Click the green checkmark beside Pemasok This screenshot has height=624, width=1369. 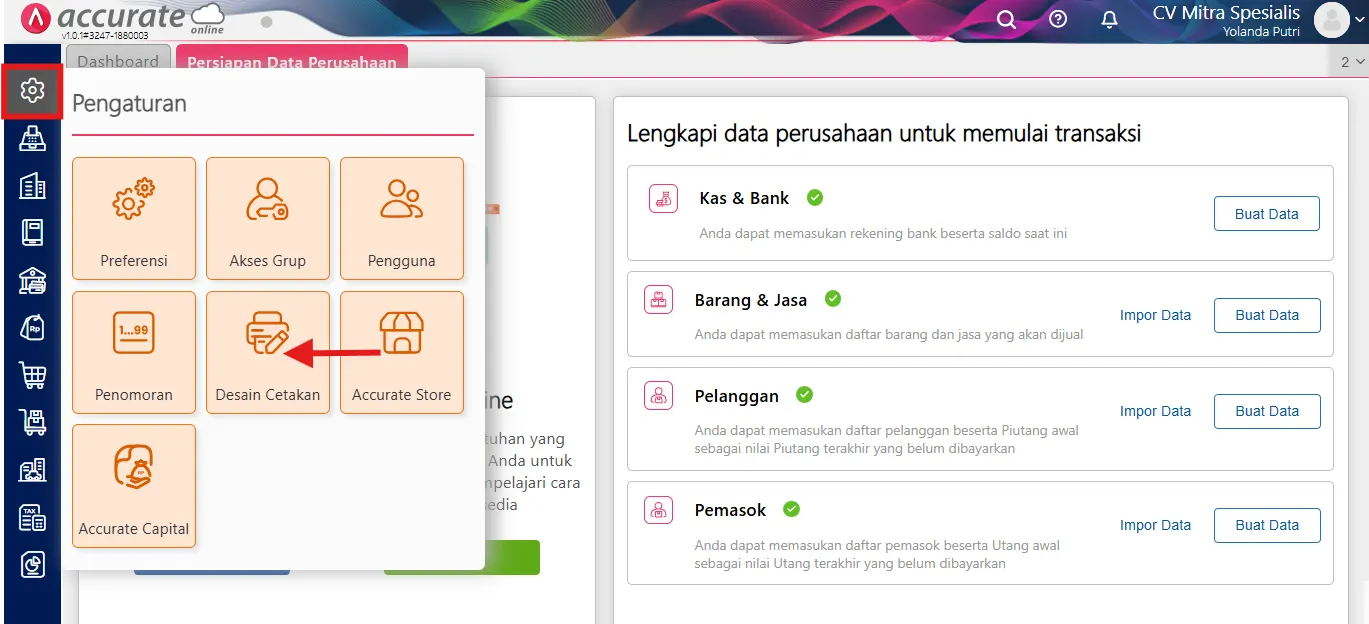pyautogui.click(x=790, y=508)
